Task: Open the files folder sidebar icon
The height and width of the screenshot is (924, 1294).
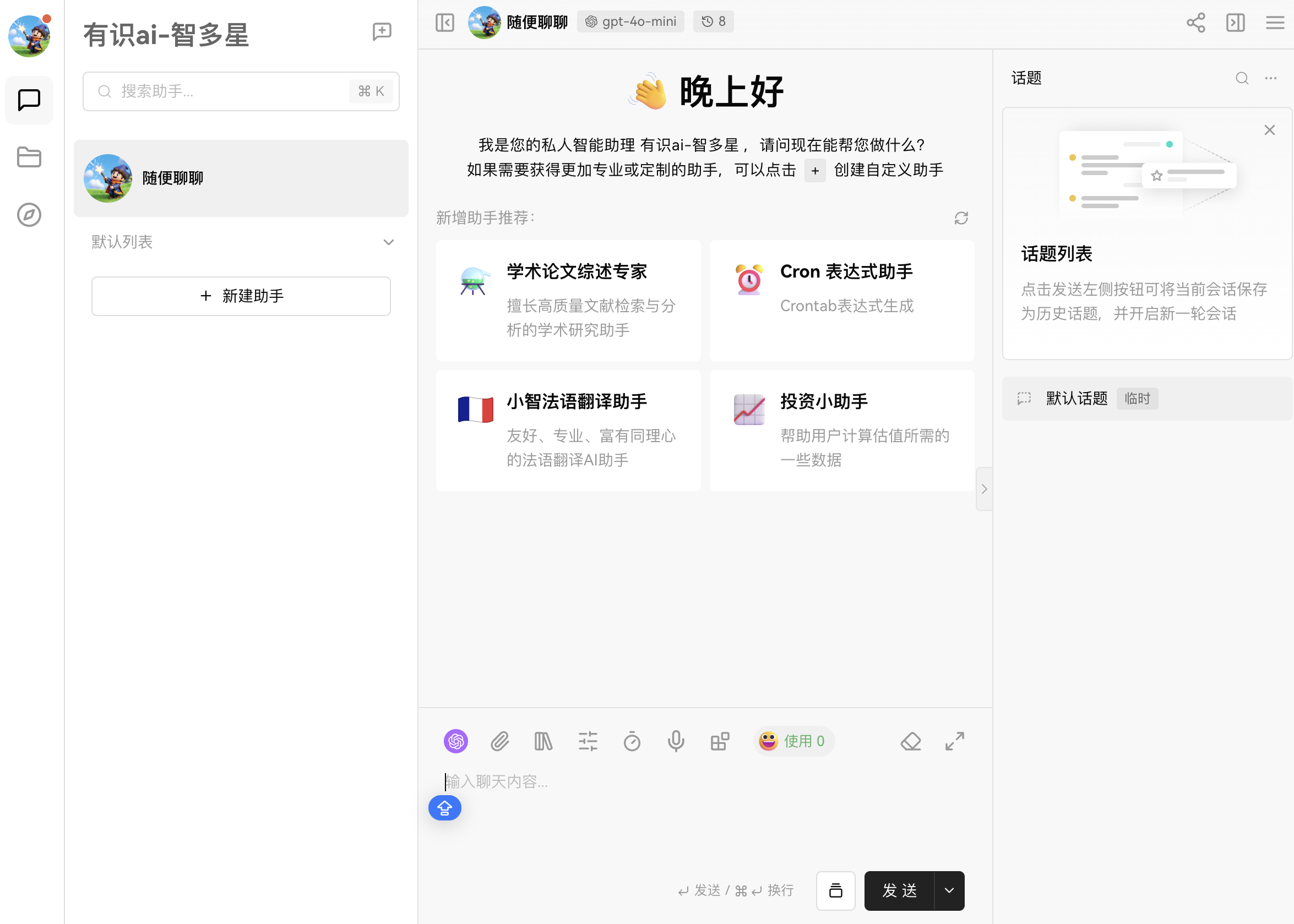Action: [29, 157]
